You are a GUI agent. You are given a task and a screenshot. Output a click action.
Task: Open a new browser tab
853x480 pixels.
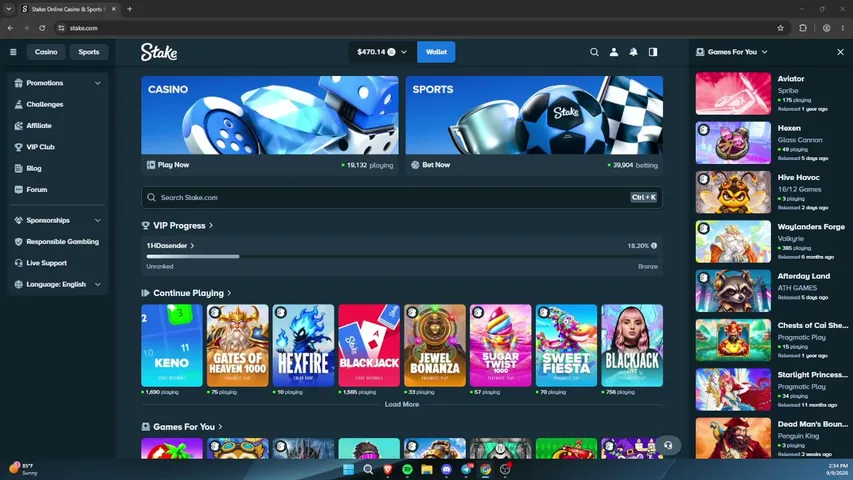(x=129, y=9)
